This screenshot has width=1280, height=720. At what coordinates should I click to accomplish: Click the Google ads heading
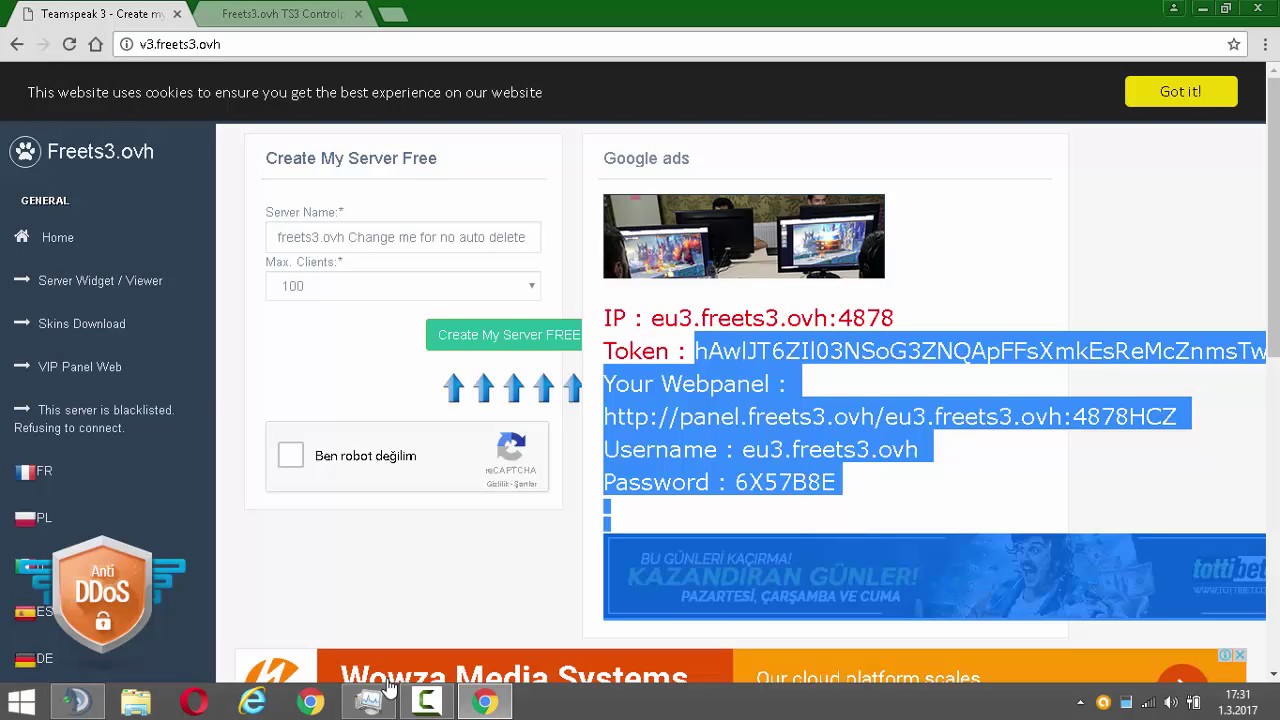coord(646,158)
